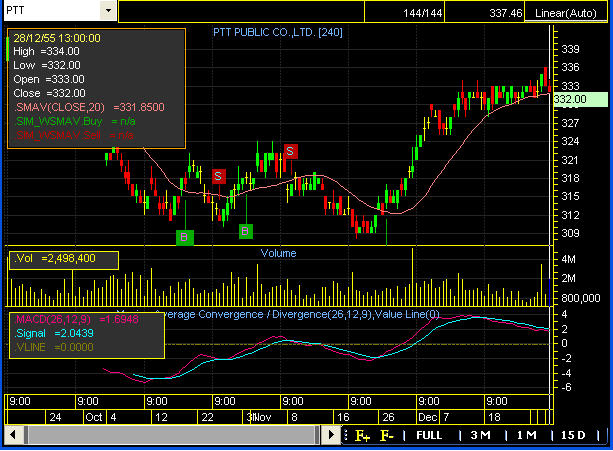This screenshot has width=613, height=451.
Task: Open the PTT symbol dropdown arrow
Action: point(108,10)
